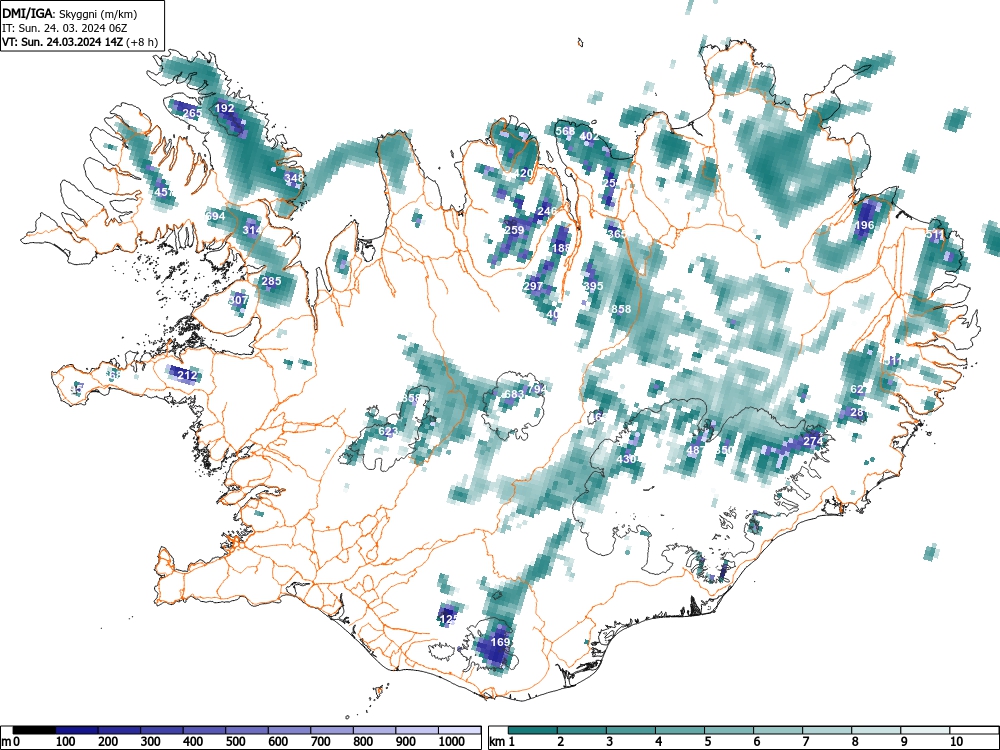The width and height of the screenshot is (1000, 750).
Task: Click the '192' visibility value on the map
Action: click(224, 108)
